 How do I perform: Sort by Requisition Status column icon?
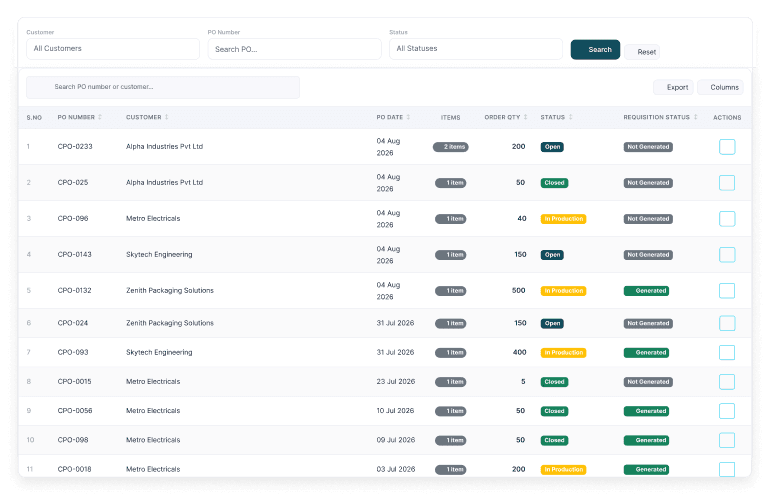click(x=695, y=117)
